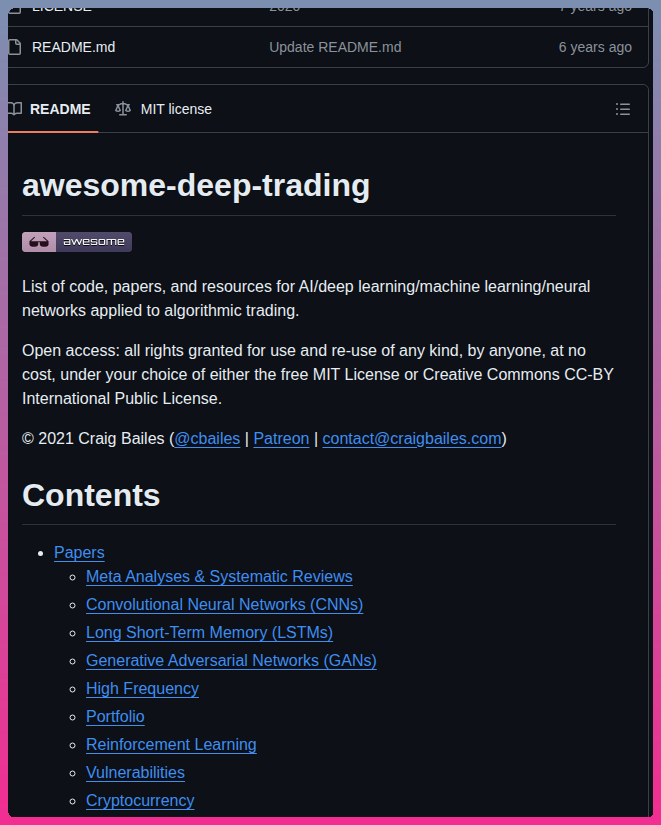The width and height of the screenshot is (661, 825).
Task: Click the awesome-deep-trading heading
Action: click(x=196, y=186)
